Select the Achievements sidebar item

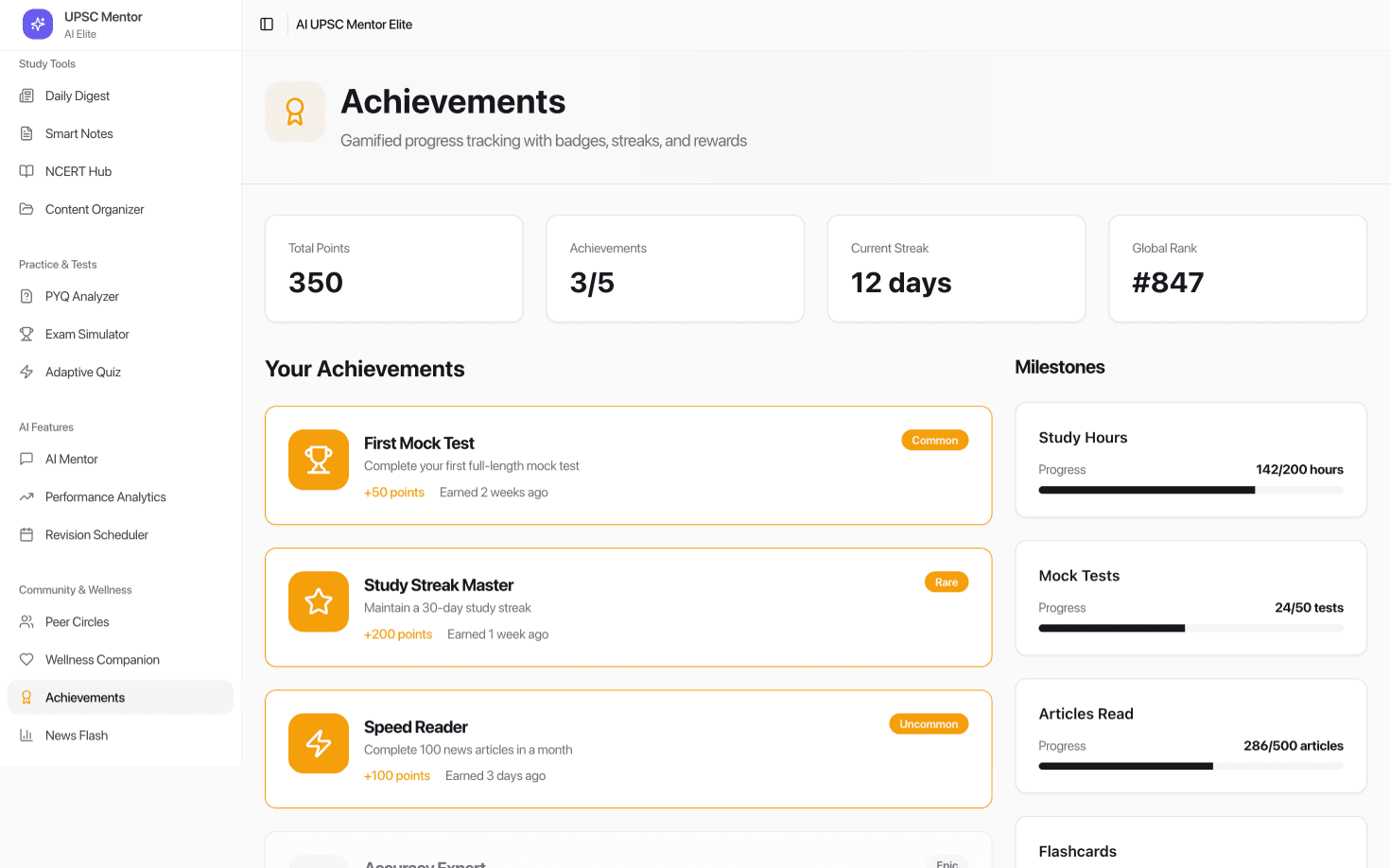click(x=120, y=697)
